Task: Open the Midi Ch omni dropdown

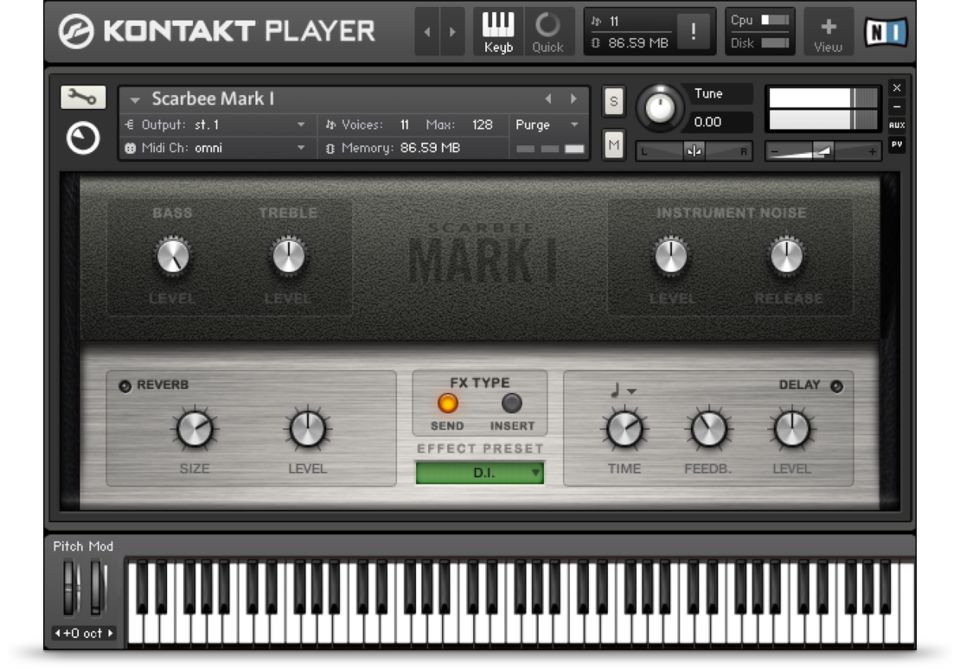Action: click(250, 148)
